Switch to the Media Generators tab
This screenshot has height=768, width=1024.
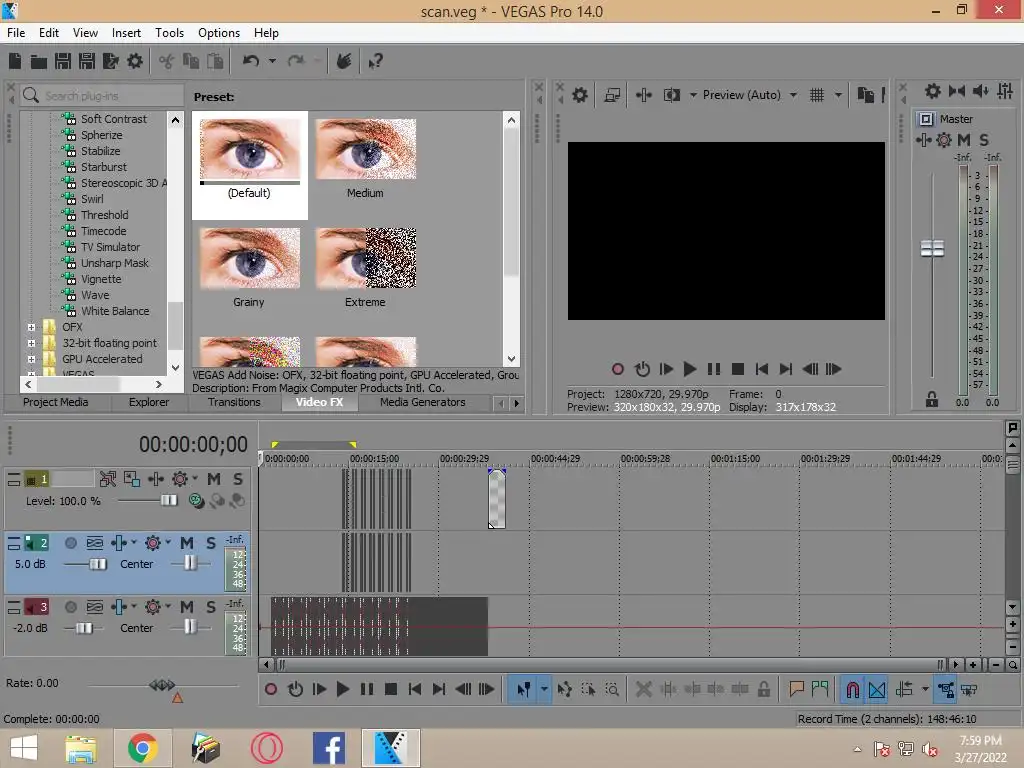tap(423, 402)
